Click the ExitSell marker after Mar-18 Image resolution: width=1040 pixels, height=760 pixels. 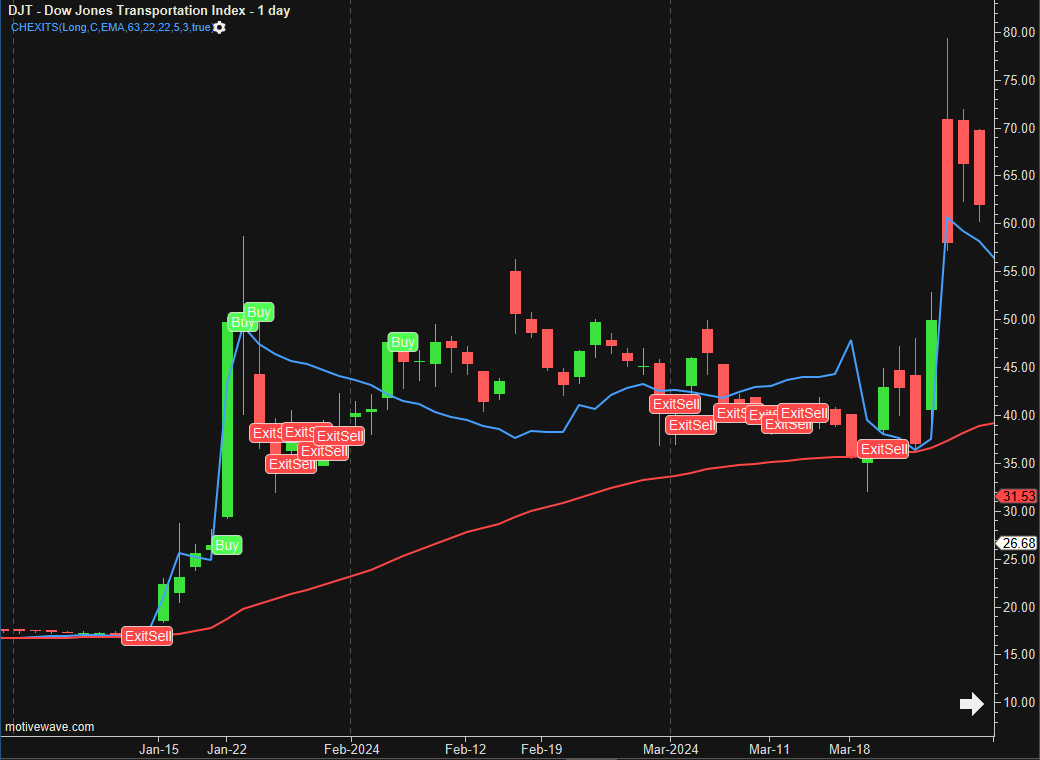[x=884, y=449]
